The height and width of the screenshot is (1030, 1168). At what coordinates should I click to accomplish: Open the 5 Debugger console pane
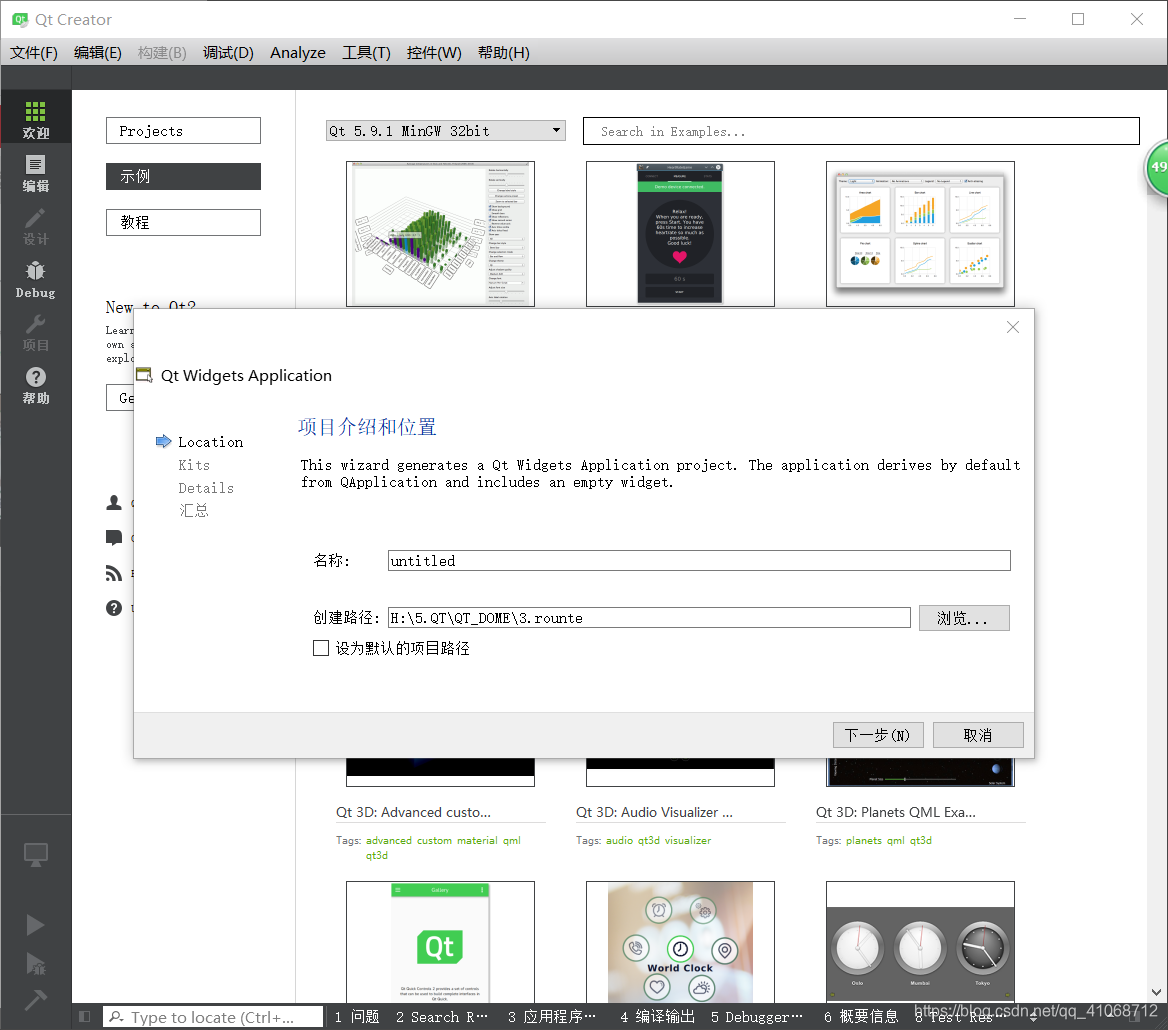click(757, 1017)
